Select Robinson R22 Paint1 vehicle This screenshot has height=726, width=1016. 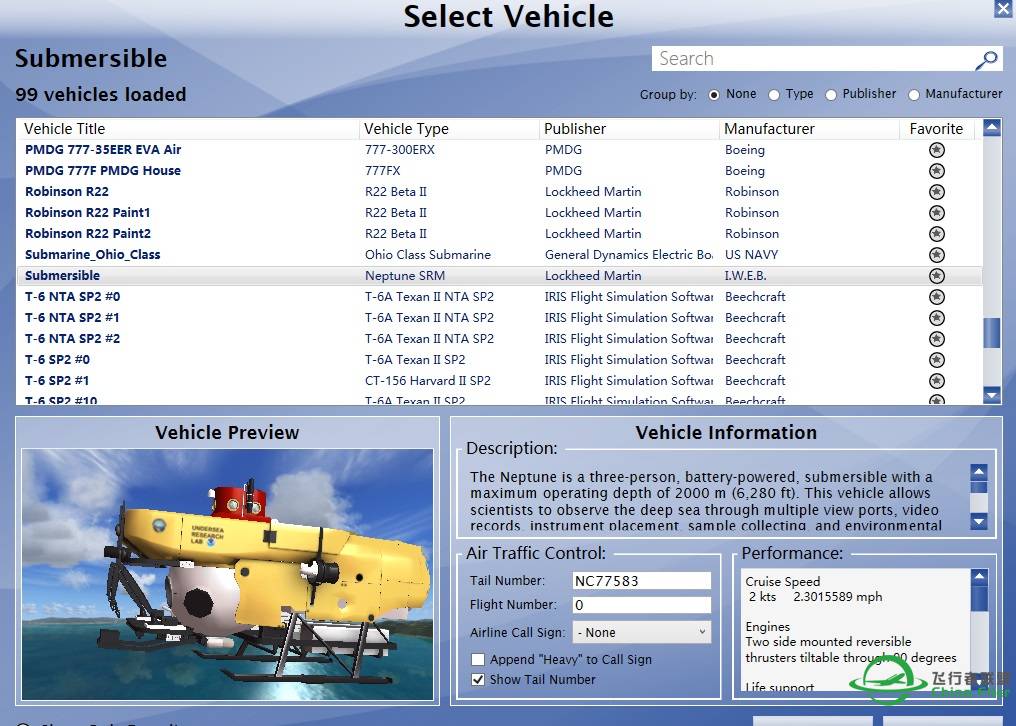(x=87, y=213)
